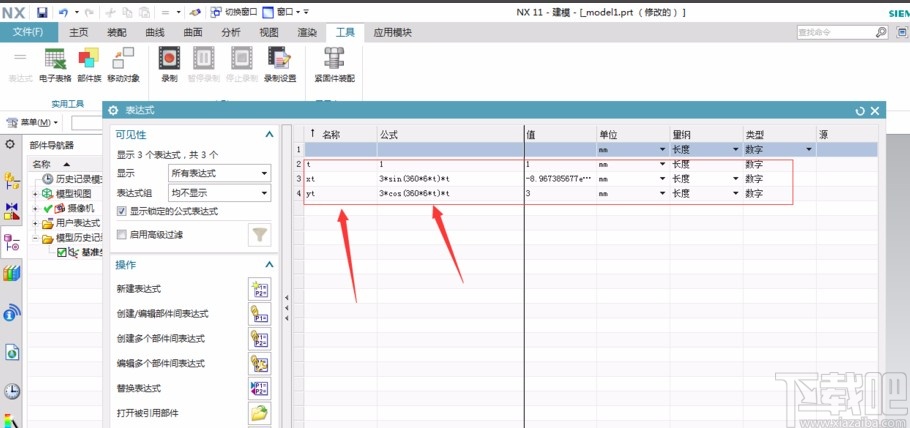The height and width of the screenshot is (428, 910).
Task: Collapse the 可见性 section chevron
Action: coord(269,134)
